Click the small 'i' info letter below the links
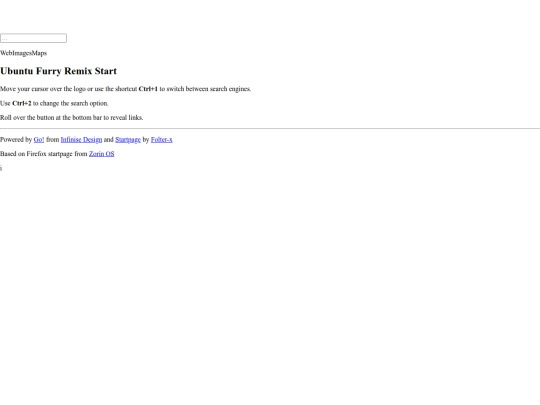This screenshot has width=540, height=405. pos(1,168)
